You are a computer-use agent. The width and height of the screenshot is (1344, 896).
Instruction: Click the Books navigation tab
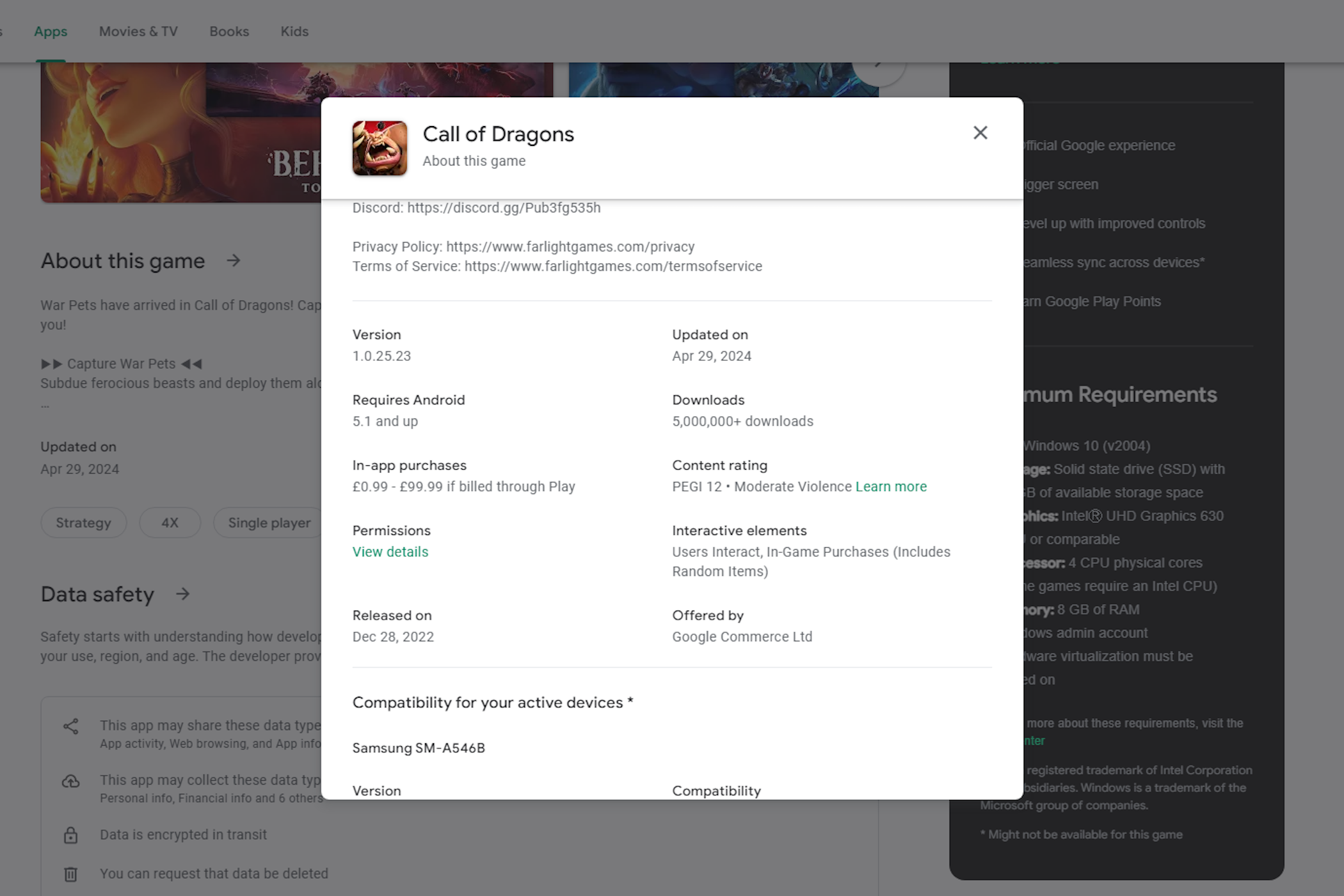tap(229, 31)
